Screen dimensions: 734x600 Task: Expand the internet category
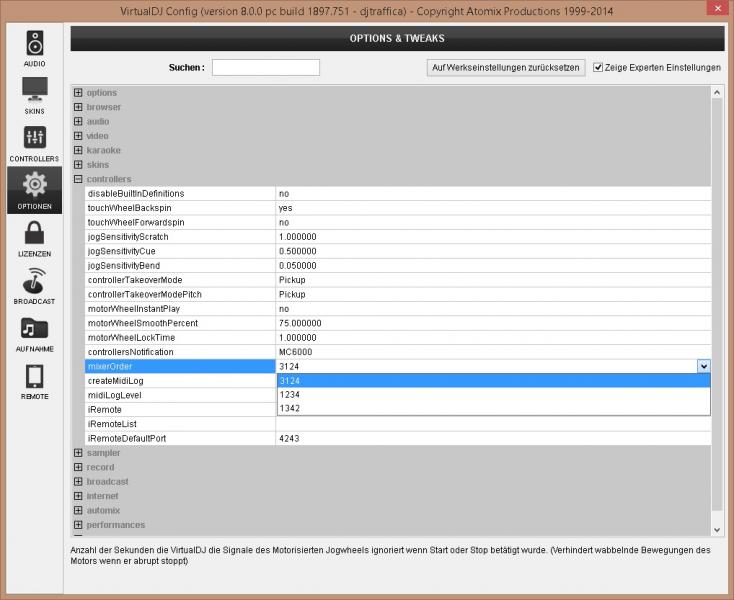pos(78,496)
